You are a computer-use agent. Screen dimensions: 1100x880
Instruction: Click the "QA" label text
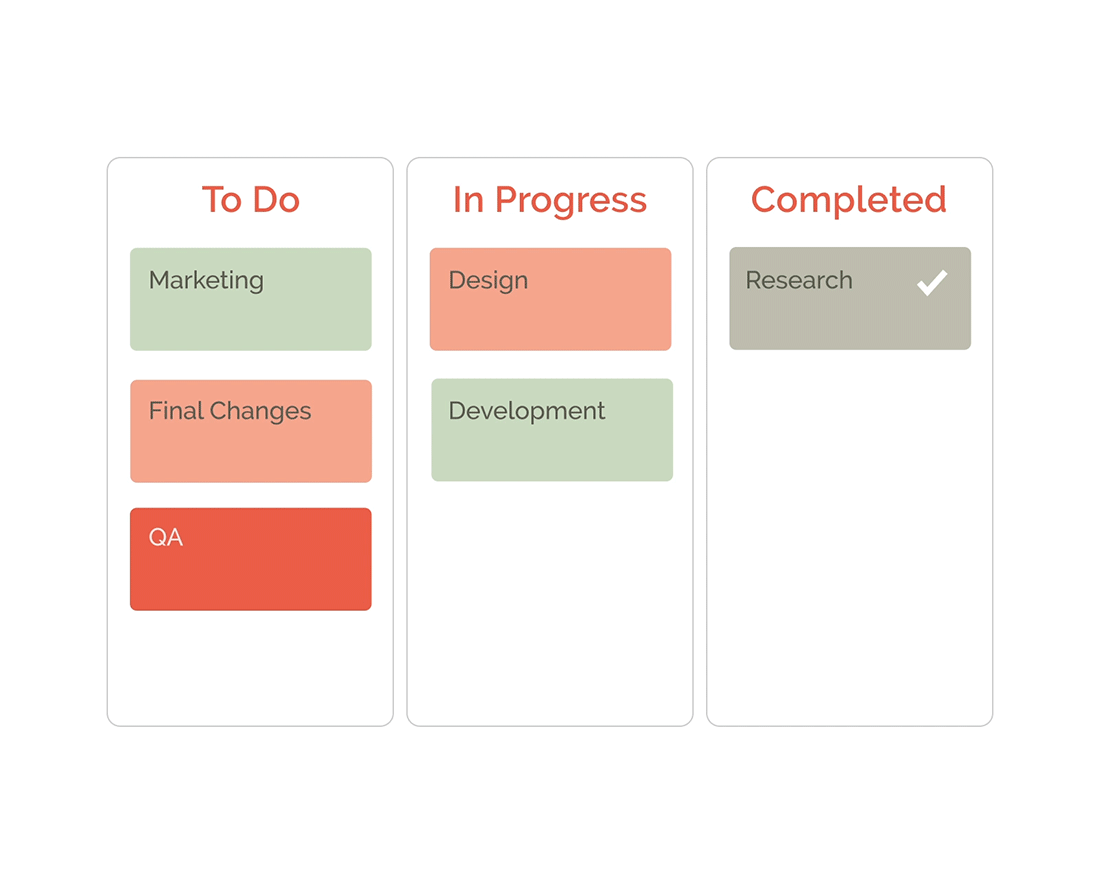click(166, 537)
